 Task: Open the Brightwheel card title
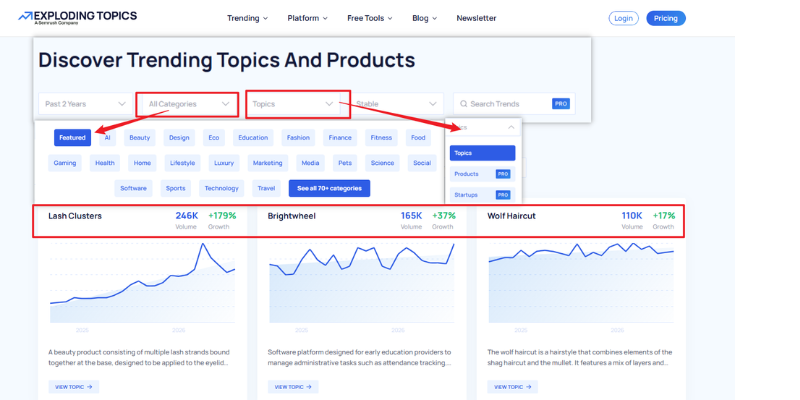click(x=292, y=216)
